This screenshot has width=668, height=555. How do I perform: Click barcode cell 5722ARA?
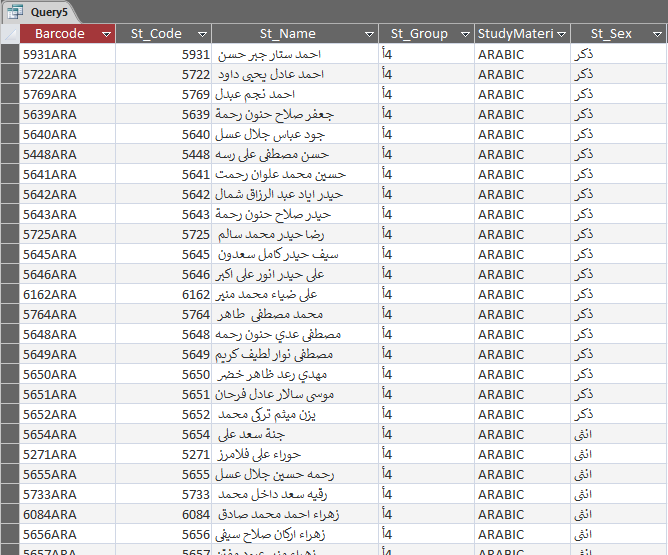click(x=67, y=75)
